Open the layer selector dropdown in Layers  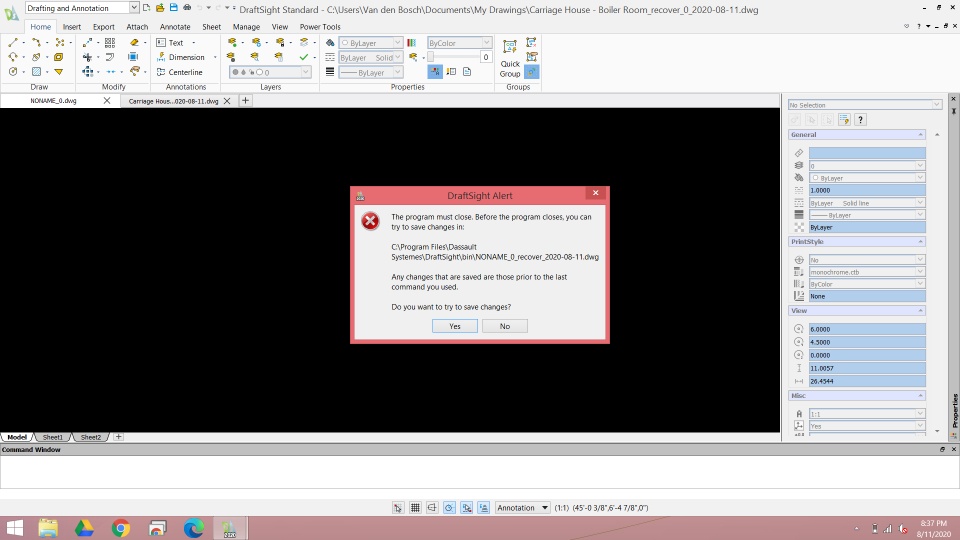point(305,72)
